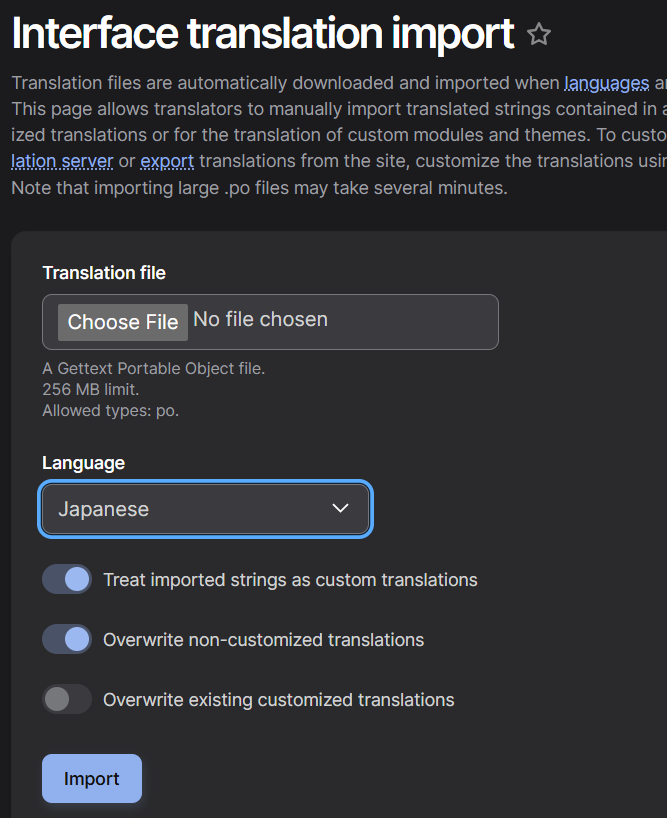Image resolution: width=667 pixels, height=818 pixels.
Task: Click the 'Interface translation import' heading
Action: (x=263, y=34)
